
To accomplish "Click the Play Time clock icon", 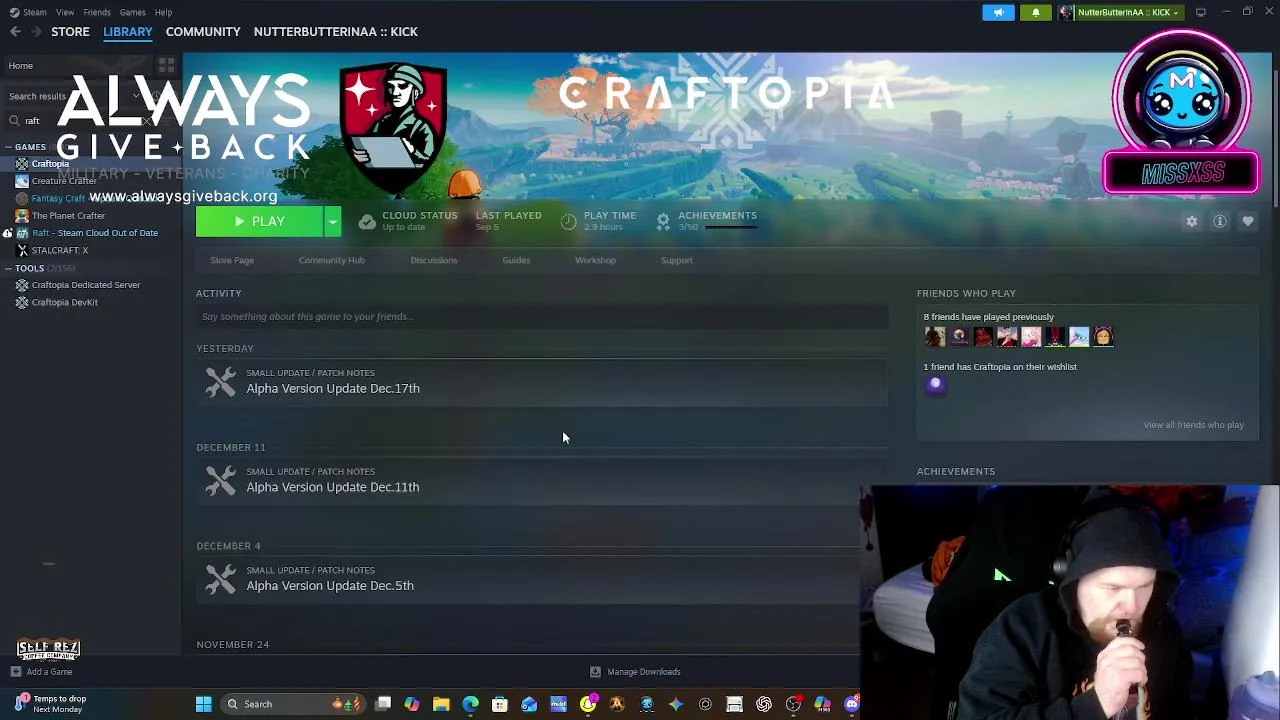I will tap(568, 221).
